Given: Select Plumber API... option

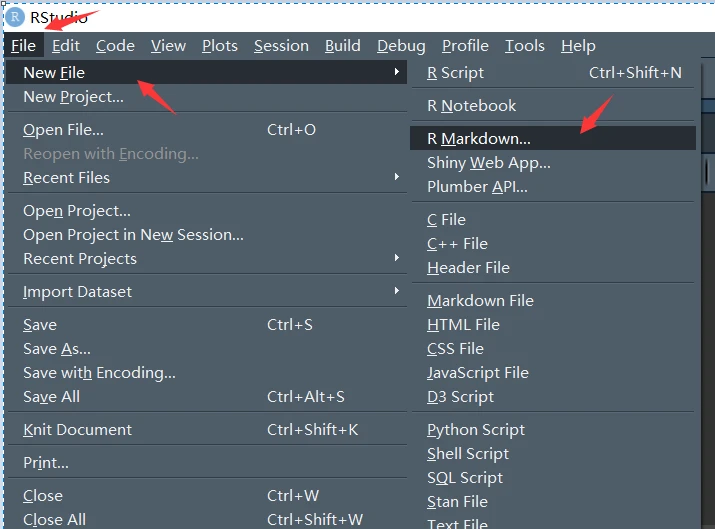Looking at the screenshot, I should point(477,187).
